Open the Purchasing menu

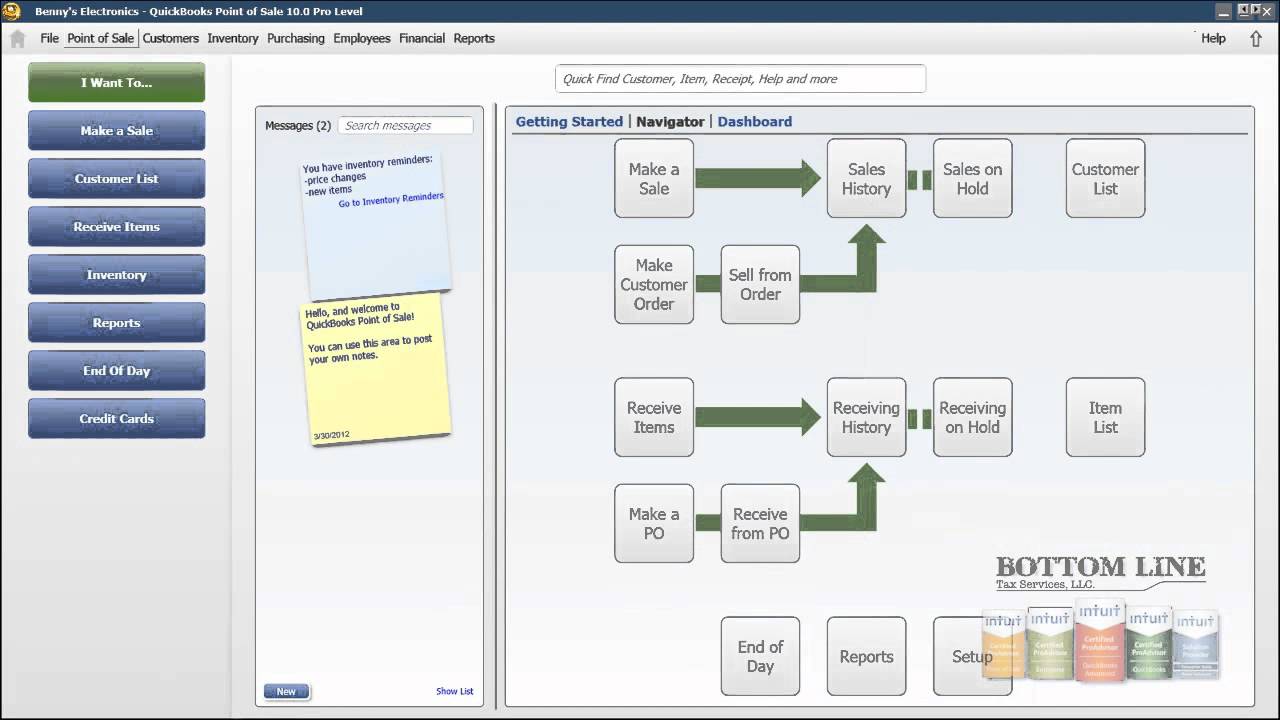296,38
